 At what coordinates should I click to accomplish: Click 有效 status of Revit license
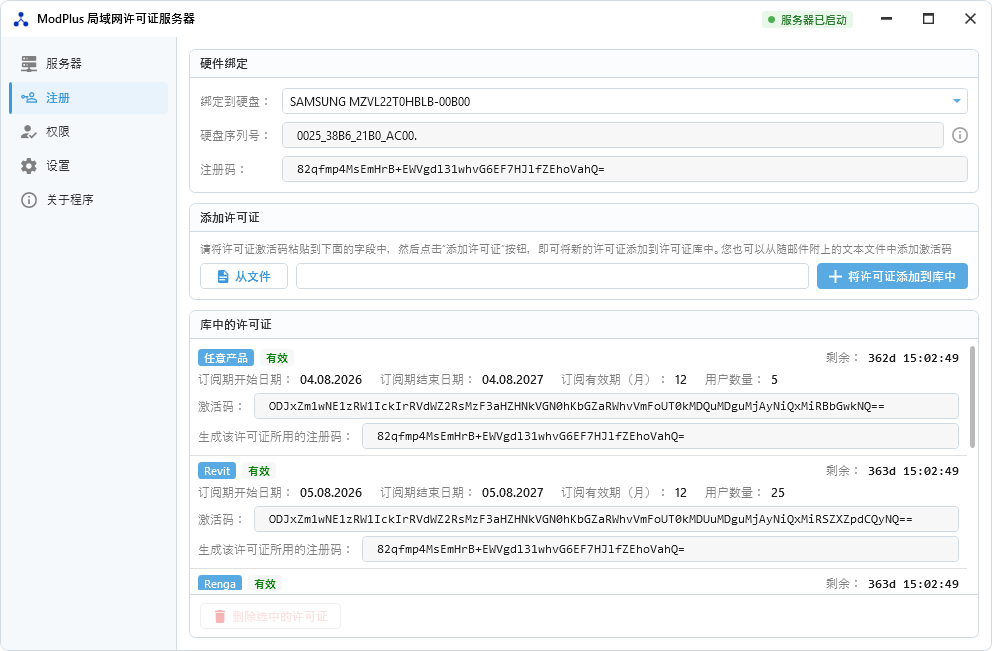tap(259, 471)
